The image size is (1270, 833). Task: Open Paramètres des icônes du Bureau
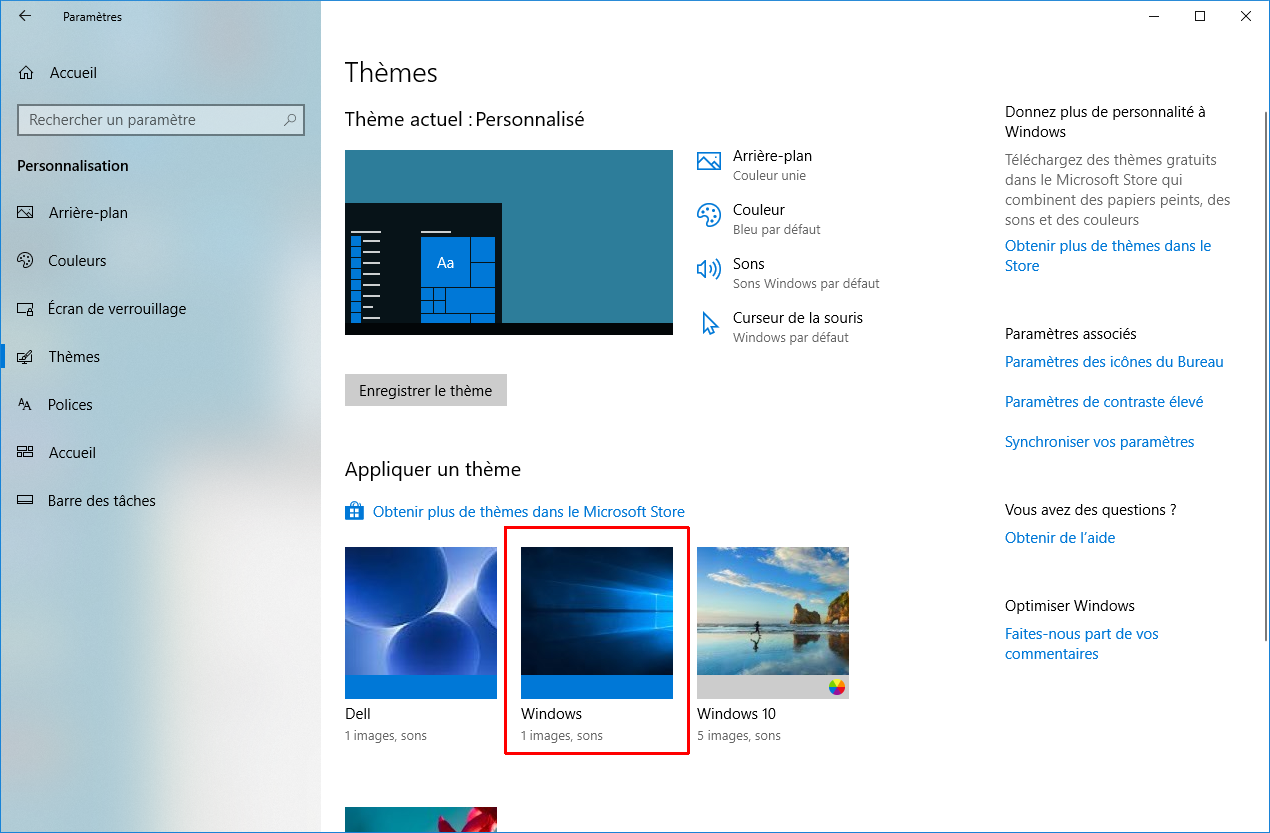tap(1114, 362)
